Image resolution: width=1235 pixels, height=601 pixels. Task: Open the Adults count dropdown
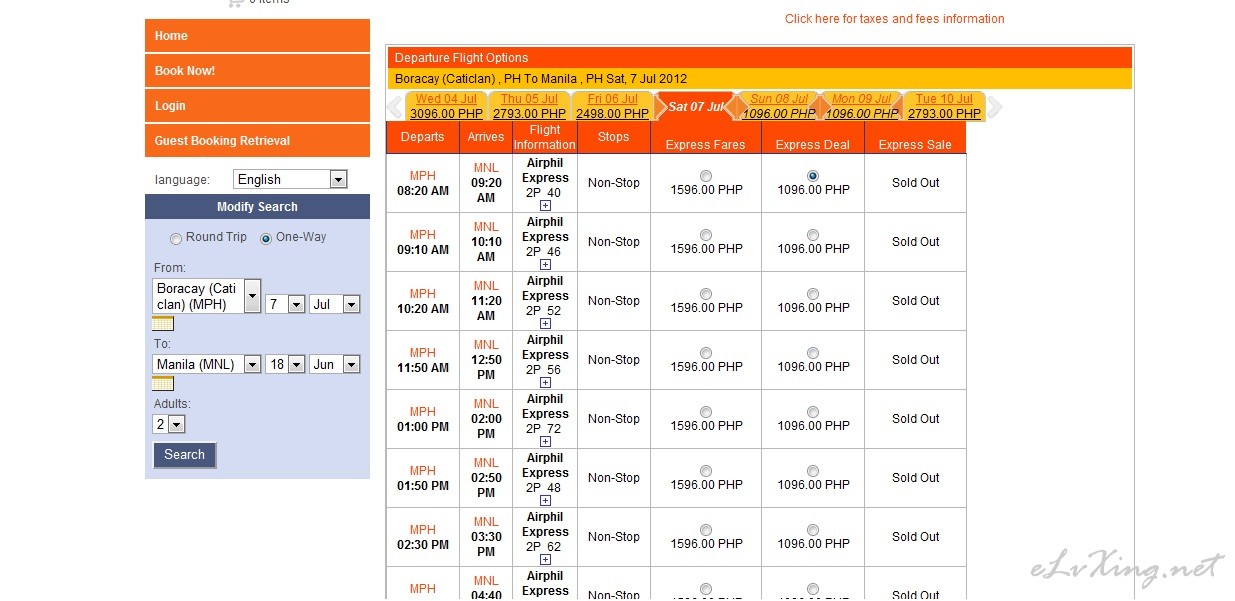169,424
